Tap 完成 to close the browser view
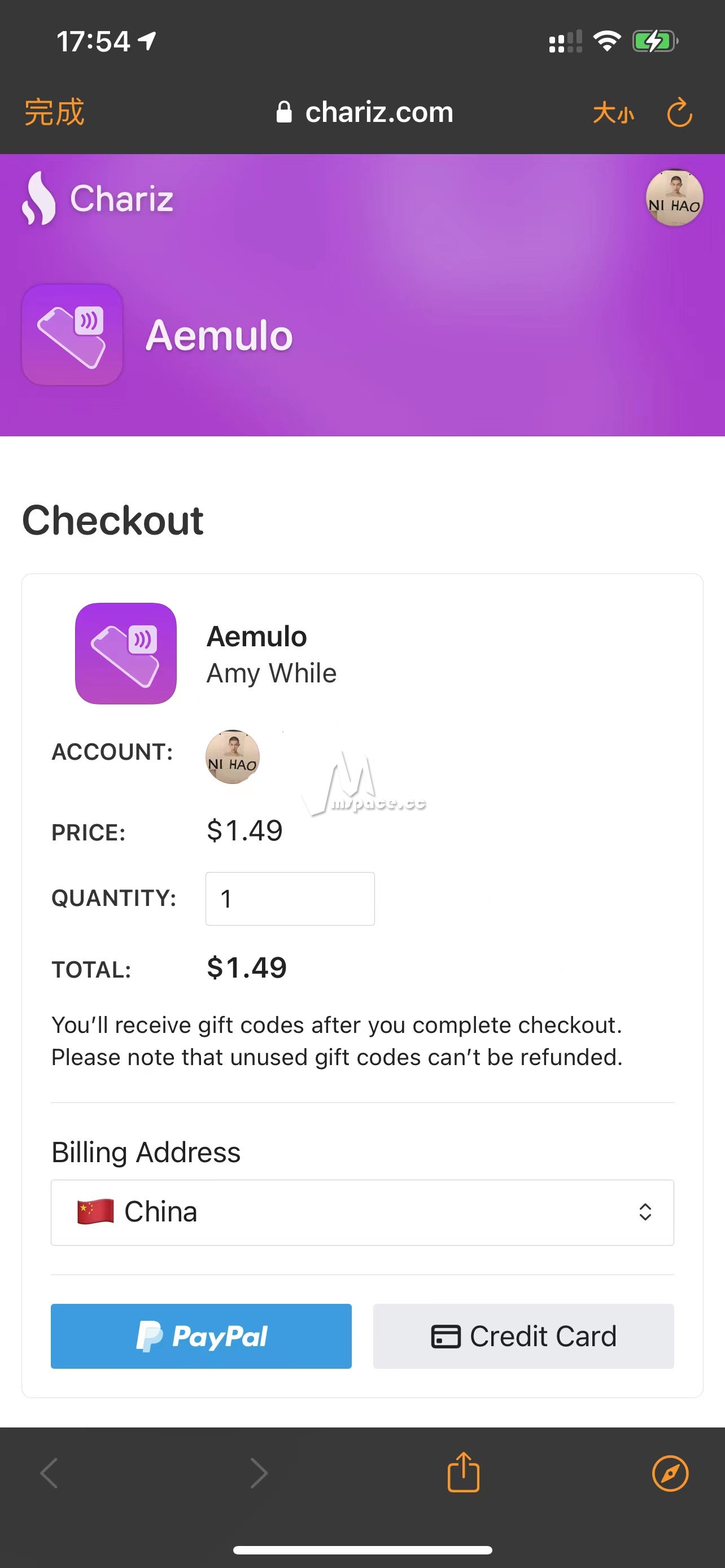Viewport: 725px width, 1568px height. tap(54, 113)
